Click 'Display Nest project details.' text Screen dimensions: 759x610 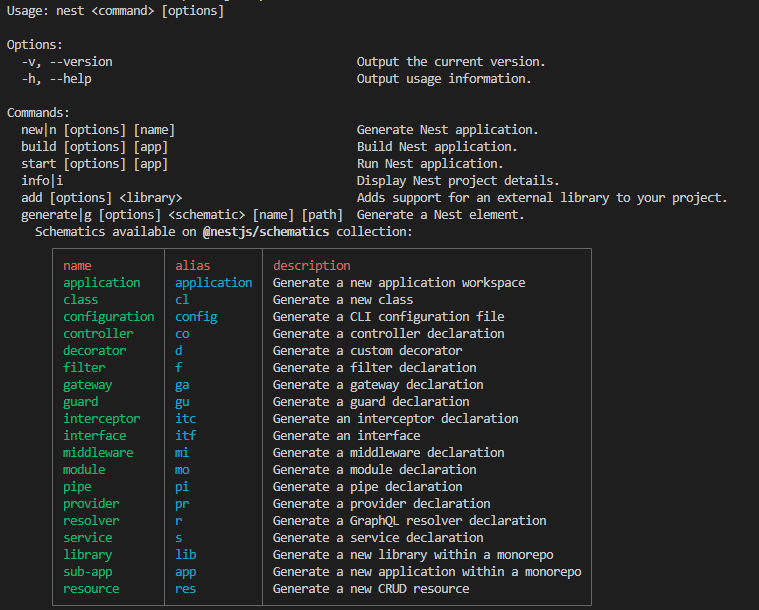point(458,181)
